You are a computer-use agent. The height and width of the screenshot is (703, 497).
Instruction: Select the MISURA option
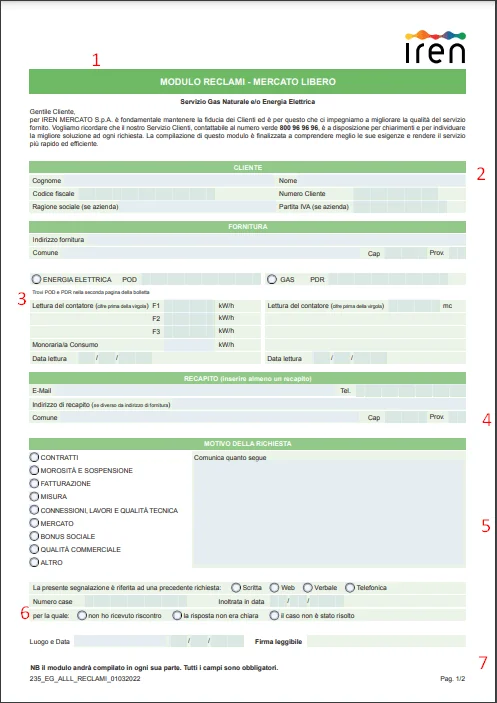(x=34, y=496)
